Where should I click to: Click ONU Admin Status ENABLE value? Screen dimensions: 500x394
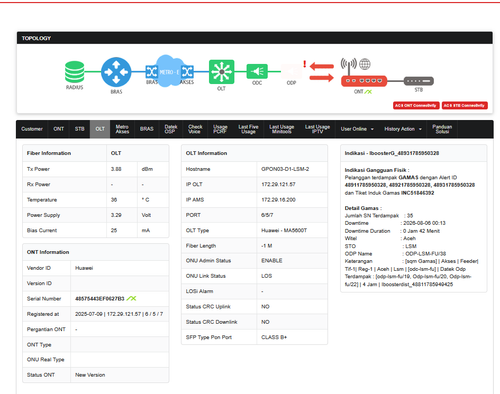272,261
